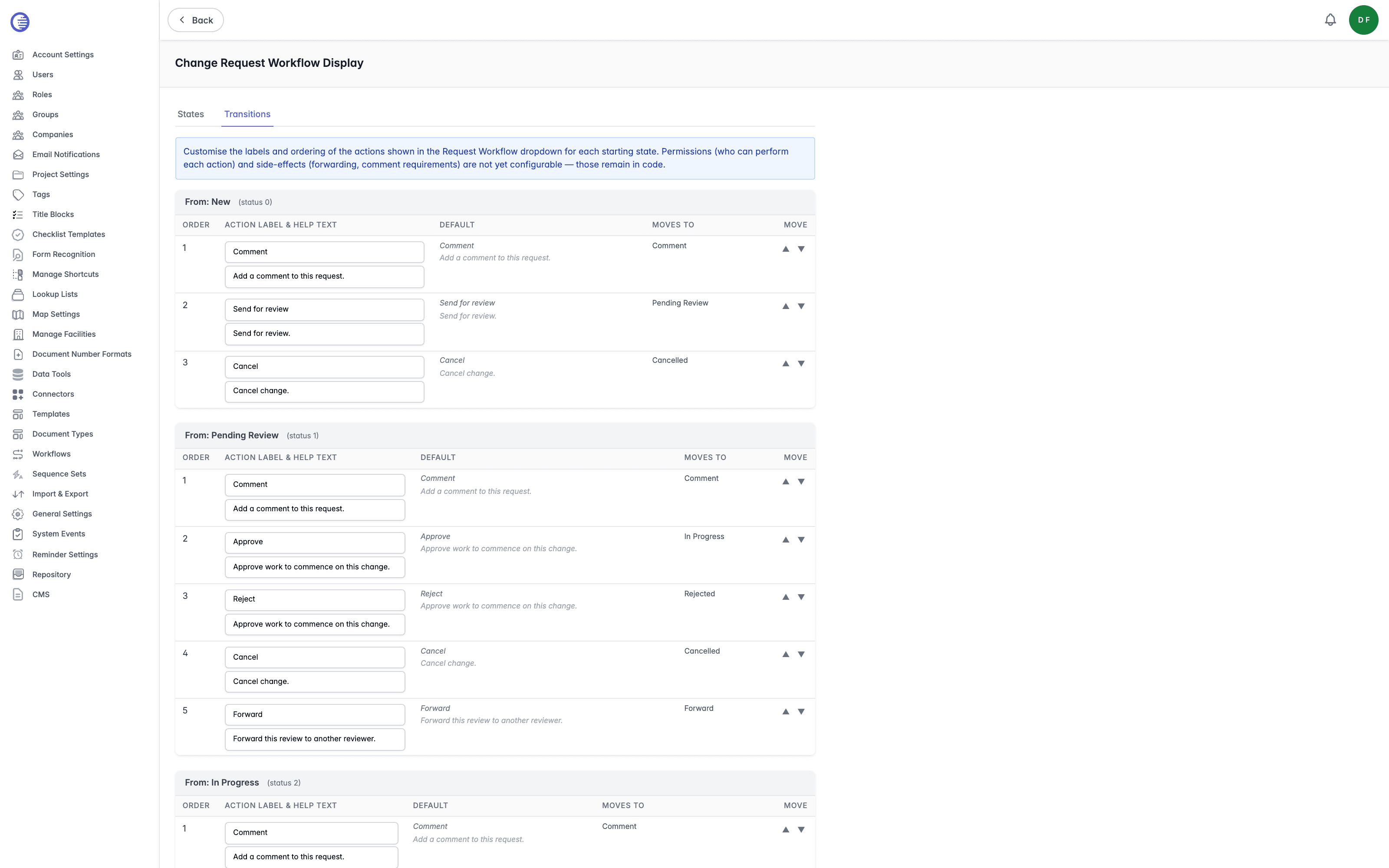Click 'From: In Progress' section heading
Viewport: 1389px width, 868px height.
coord(221,783)
